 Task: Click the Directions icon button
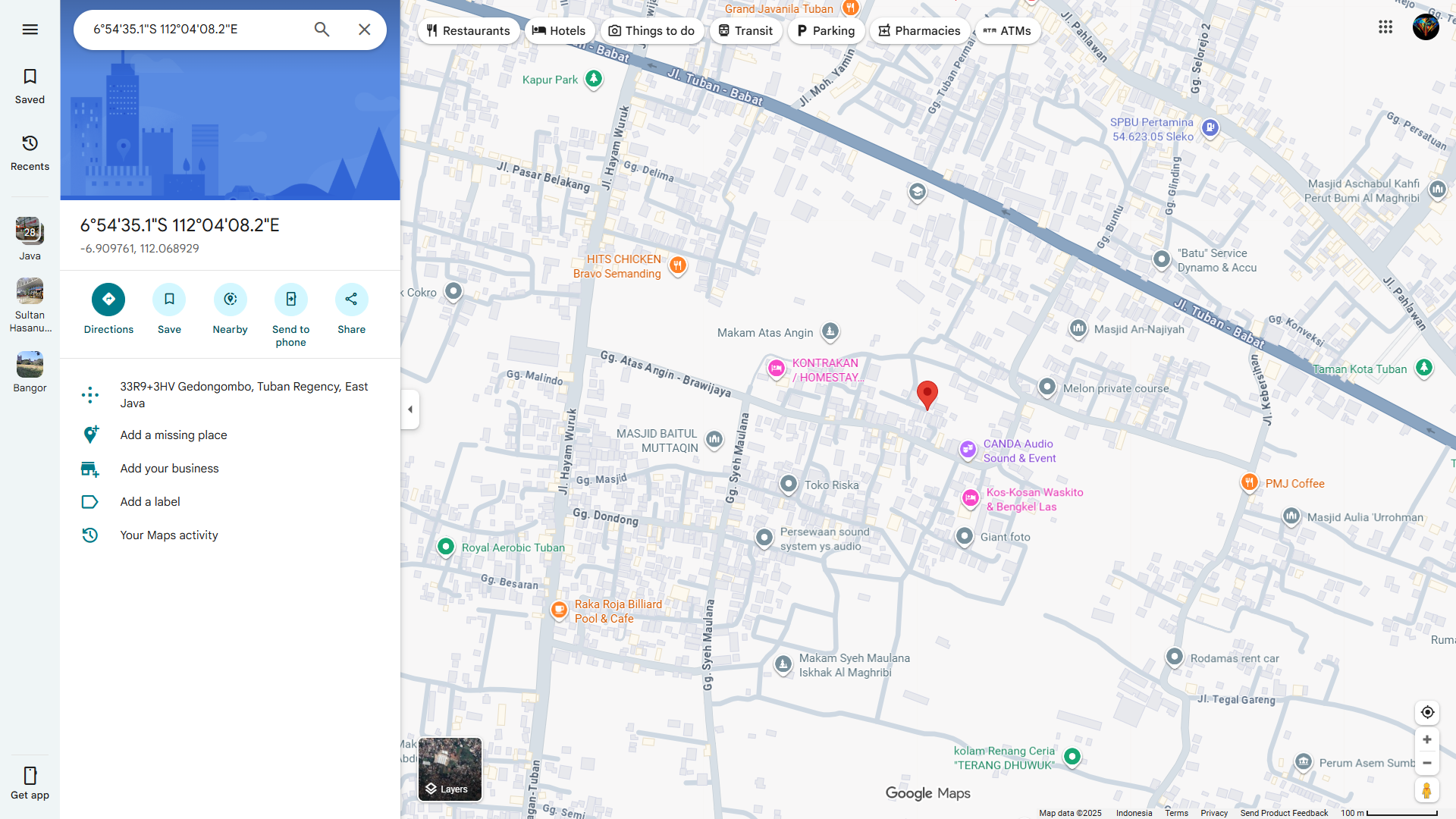(108, 300)
